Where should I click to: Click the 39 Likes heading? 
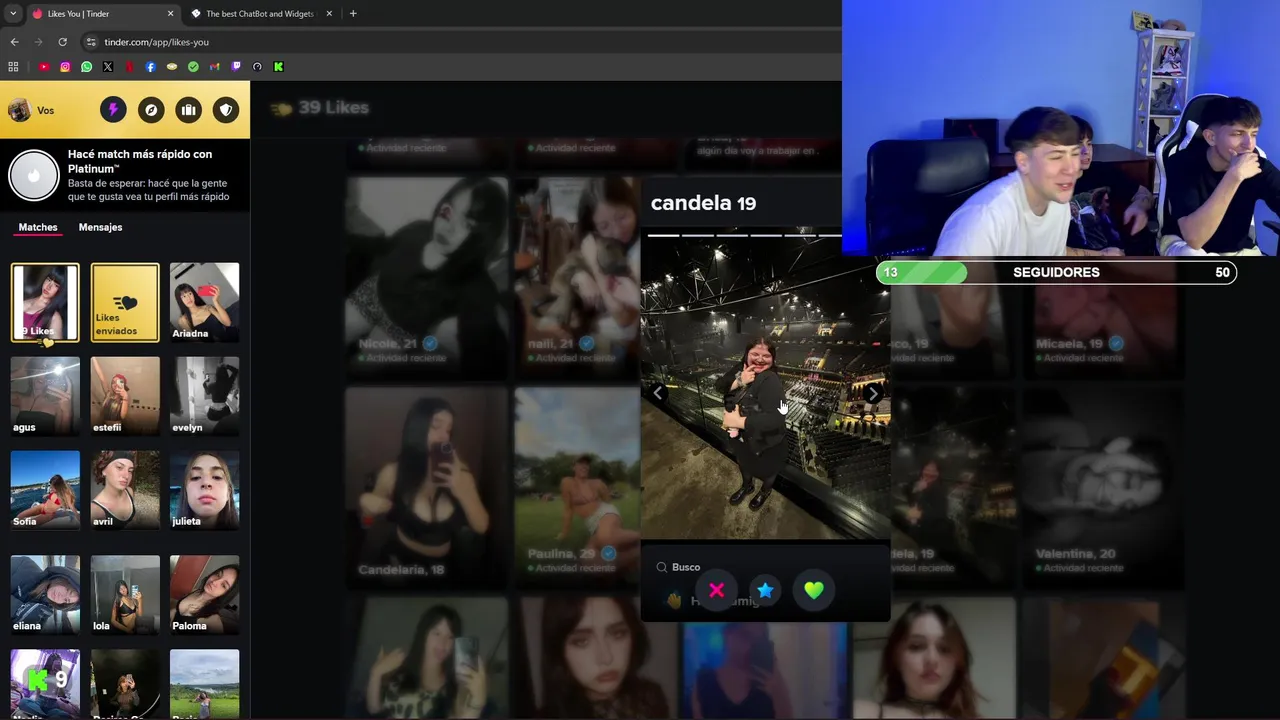point(333,107)
